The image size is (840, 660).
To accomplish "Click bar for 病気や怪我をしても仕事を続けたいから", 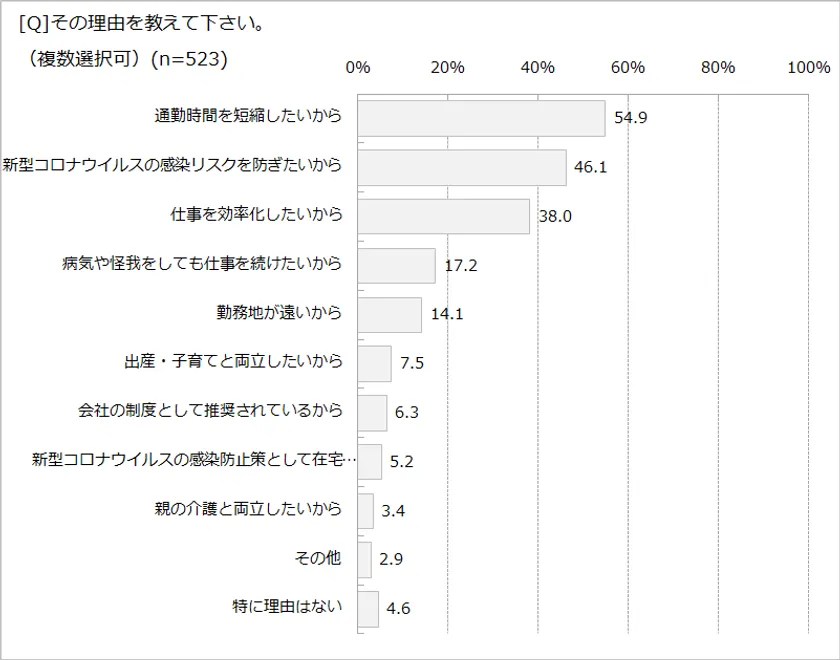I will (x=396, y=265).
